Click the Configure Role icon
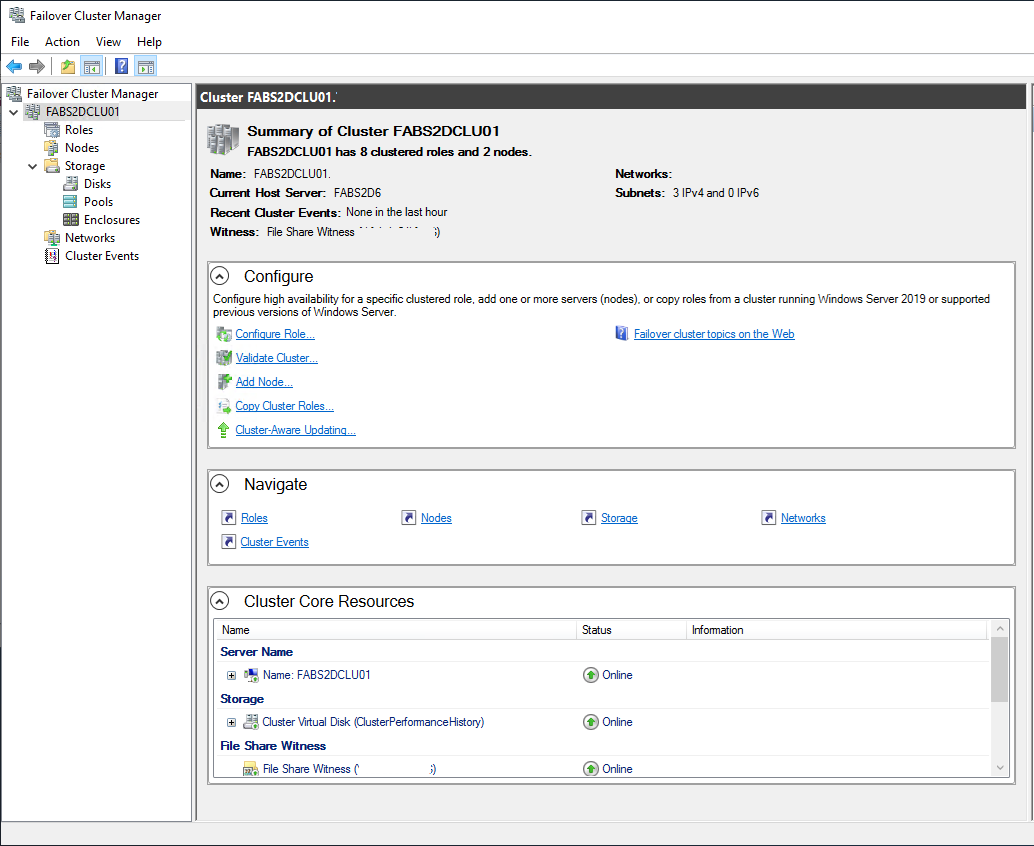Image resolution: width=1034 pixels, height=846 pixels. point(224,334)
